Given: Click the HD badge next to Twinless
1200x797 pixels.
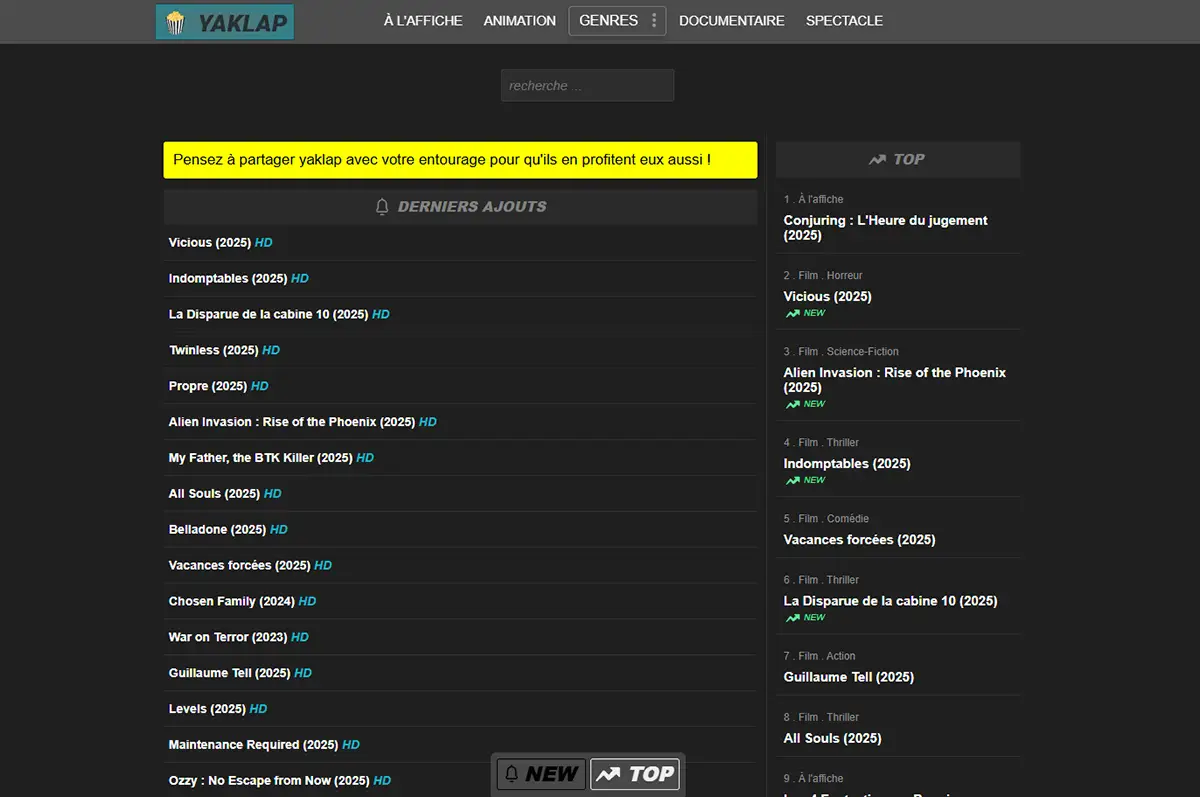Looking at the screenshot, I should (x=271, y=351).
